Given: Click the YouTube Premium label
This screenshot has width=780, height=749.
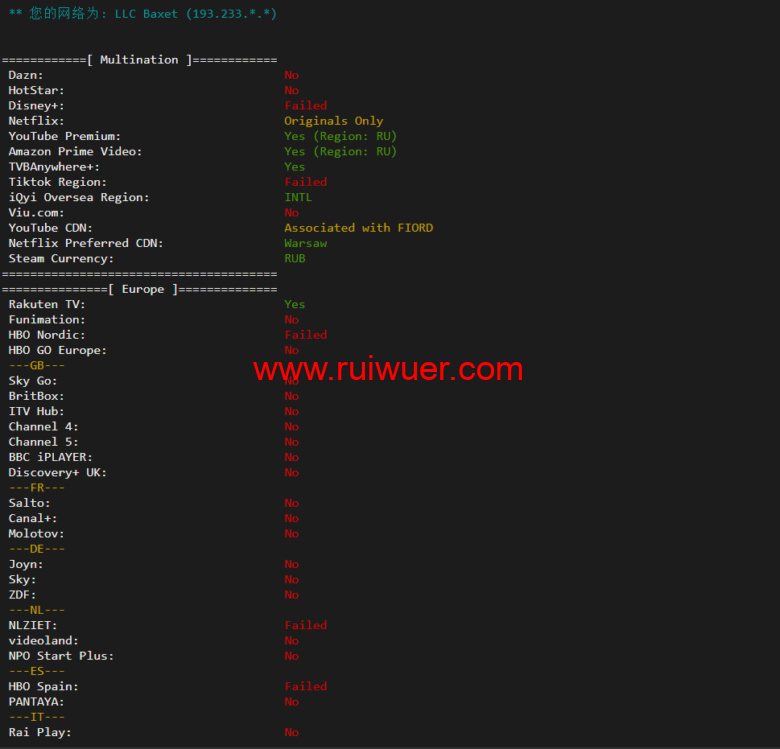Looking at the screenshot, I should [x=64, y=136].
